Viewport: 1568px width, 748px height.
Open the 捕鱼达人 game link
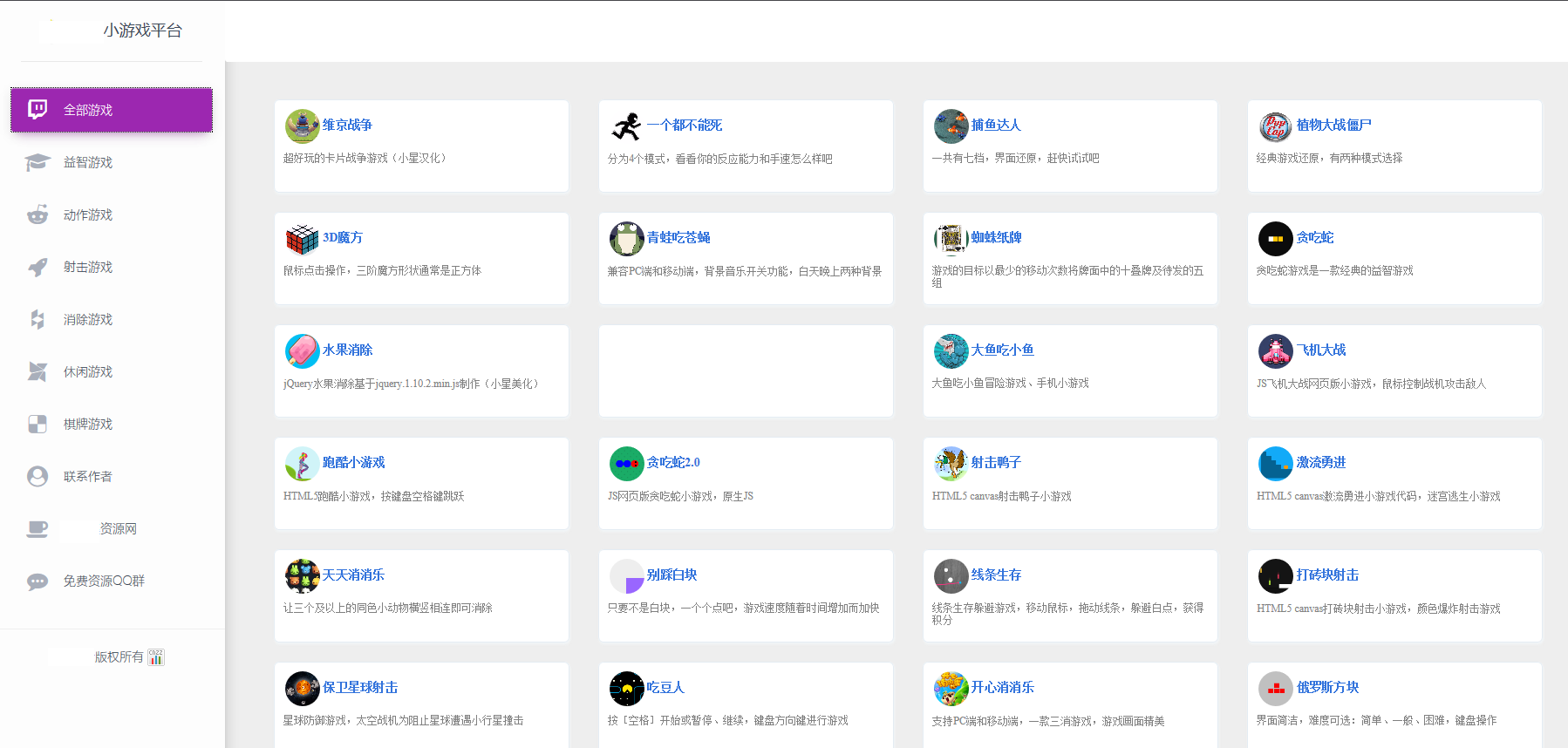click(x=996, y=126)
